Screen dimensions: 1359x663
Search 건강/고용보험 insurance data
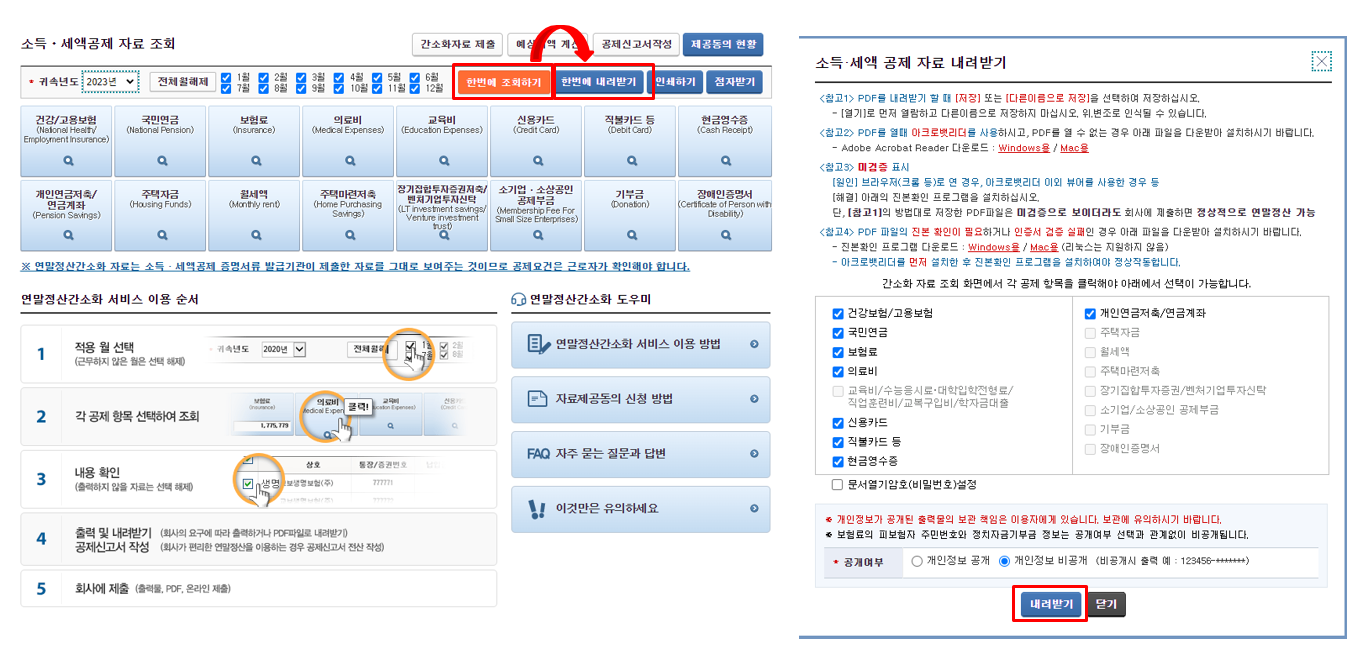66,160
